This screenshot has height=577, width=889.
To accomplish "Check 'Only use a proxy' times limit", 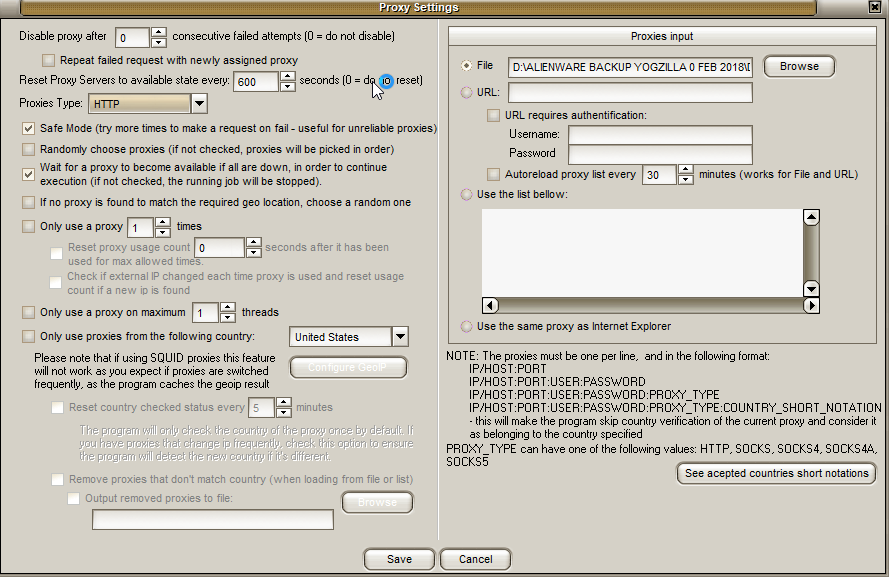I will pyautogui.click(x=28, y=227).
